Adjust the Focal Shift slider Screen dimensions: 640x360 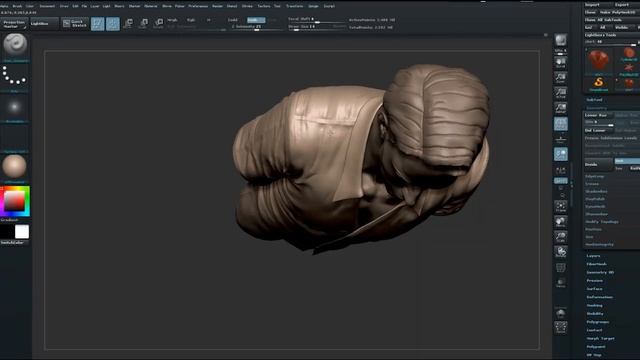pos(316,20)
